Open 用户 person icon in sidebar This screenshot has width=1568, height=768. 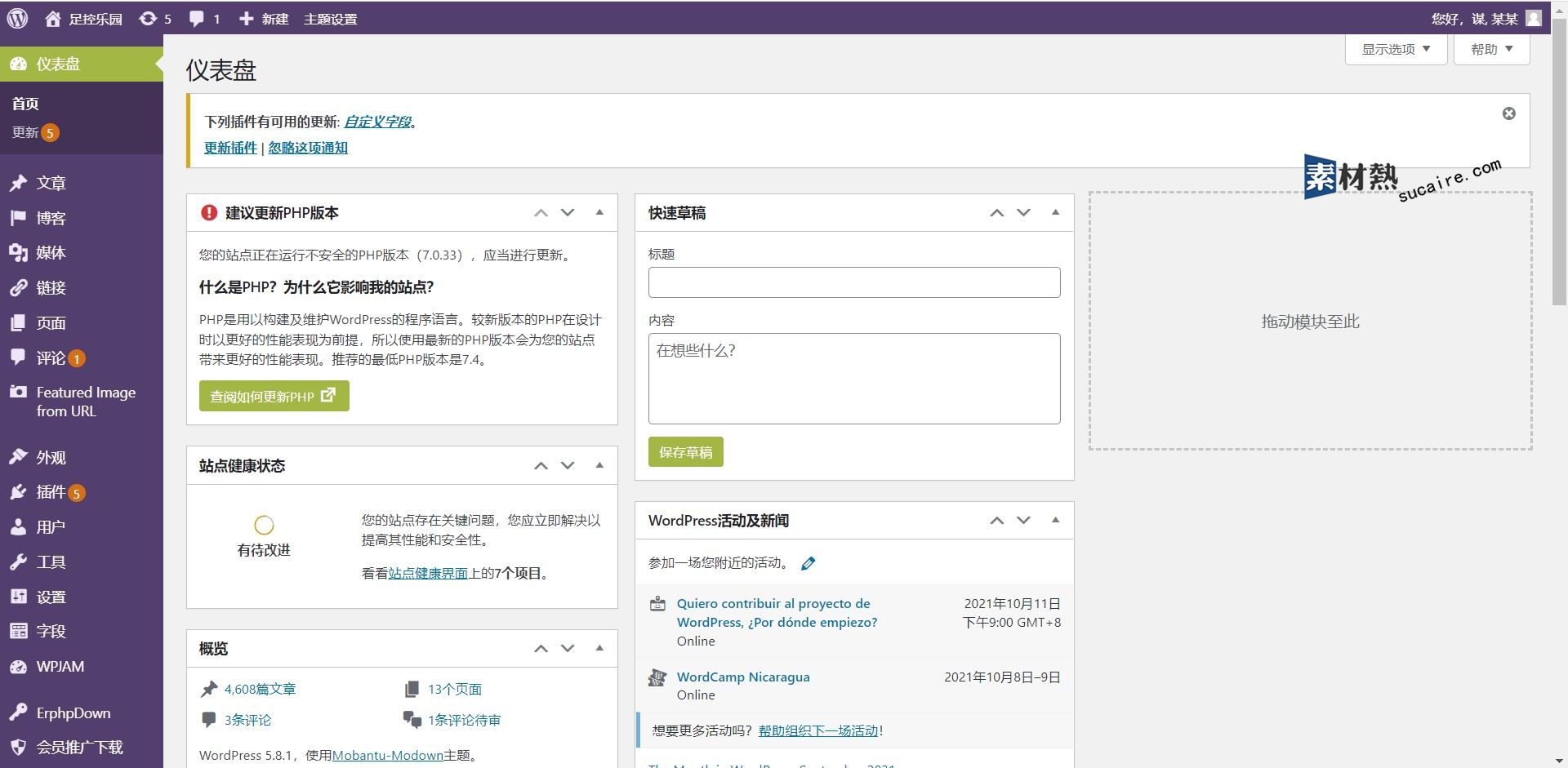(18, 527)
